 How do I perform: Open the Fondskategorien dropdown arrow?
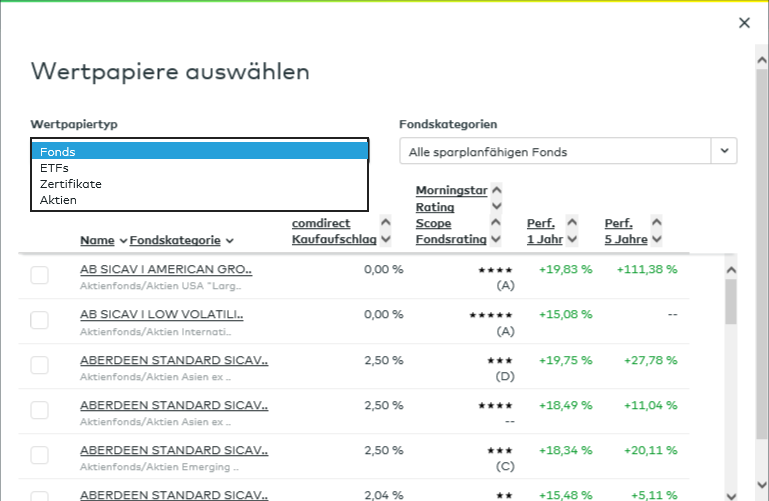point(724,151)
